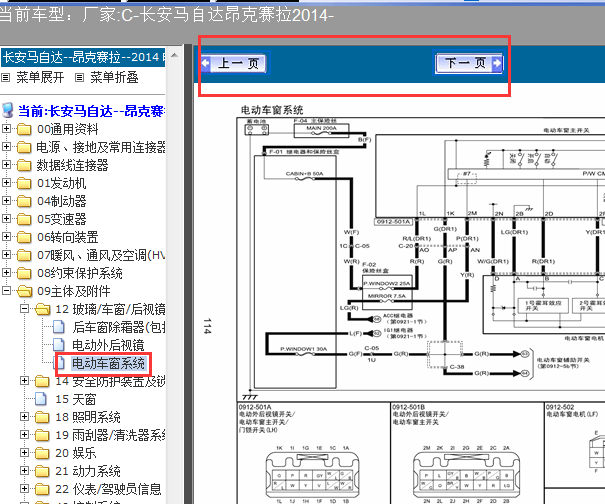The width and height of the screenshot is (605, 504).
Task: Expand the 22 仪表/驾驶员信息 folder
Action: point(24,489)
